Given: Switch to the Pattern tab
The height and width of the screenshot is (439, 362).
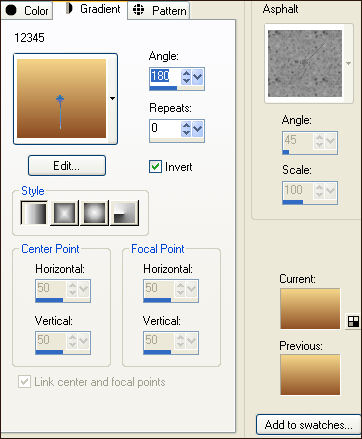Looking at the screenshot, I should (159, 11).
